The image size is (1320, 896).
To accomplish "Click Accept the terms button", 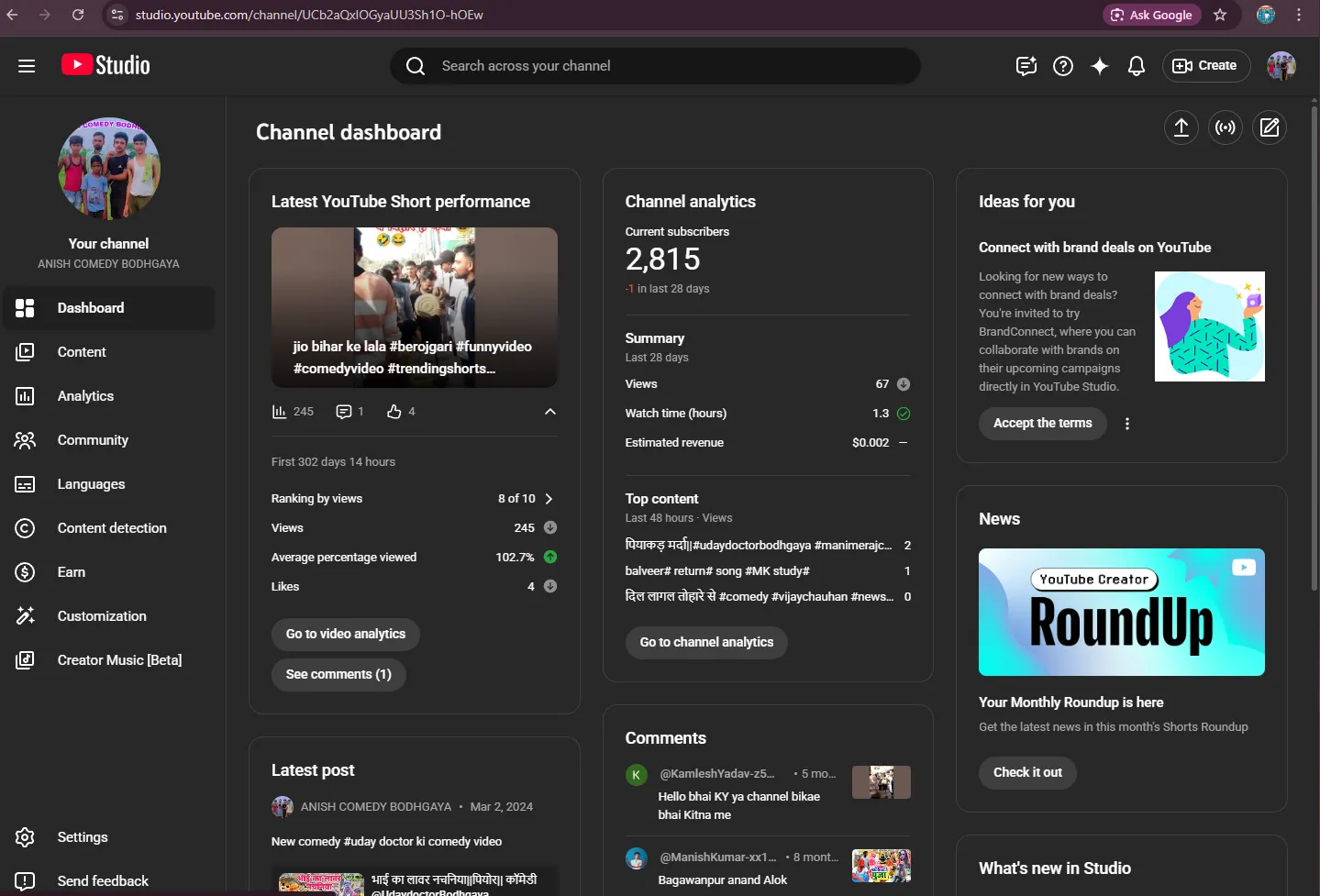I will [x=1043, y=424].
